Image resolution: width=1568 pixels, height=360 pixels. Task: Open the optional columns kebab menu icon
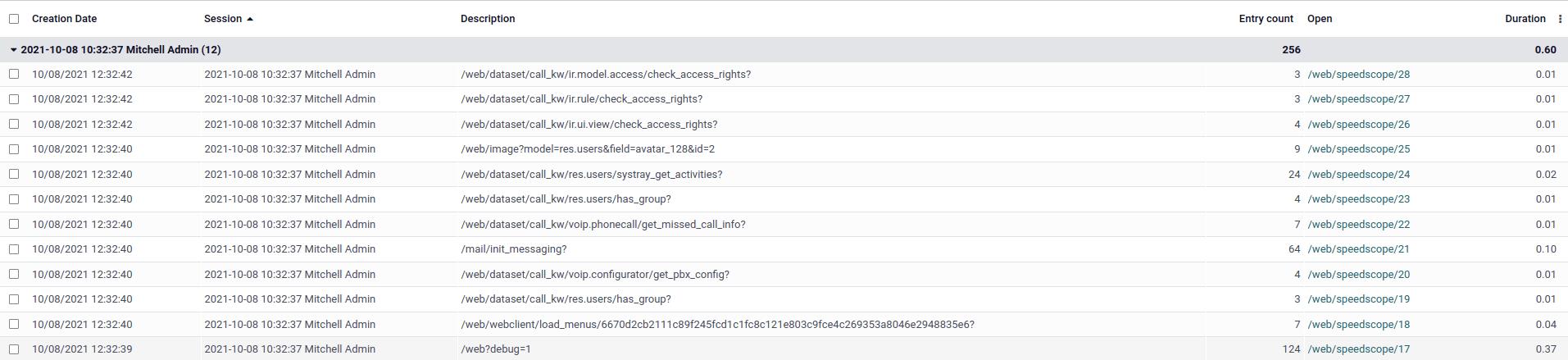pyautogui.click(x=1559, y=19)
